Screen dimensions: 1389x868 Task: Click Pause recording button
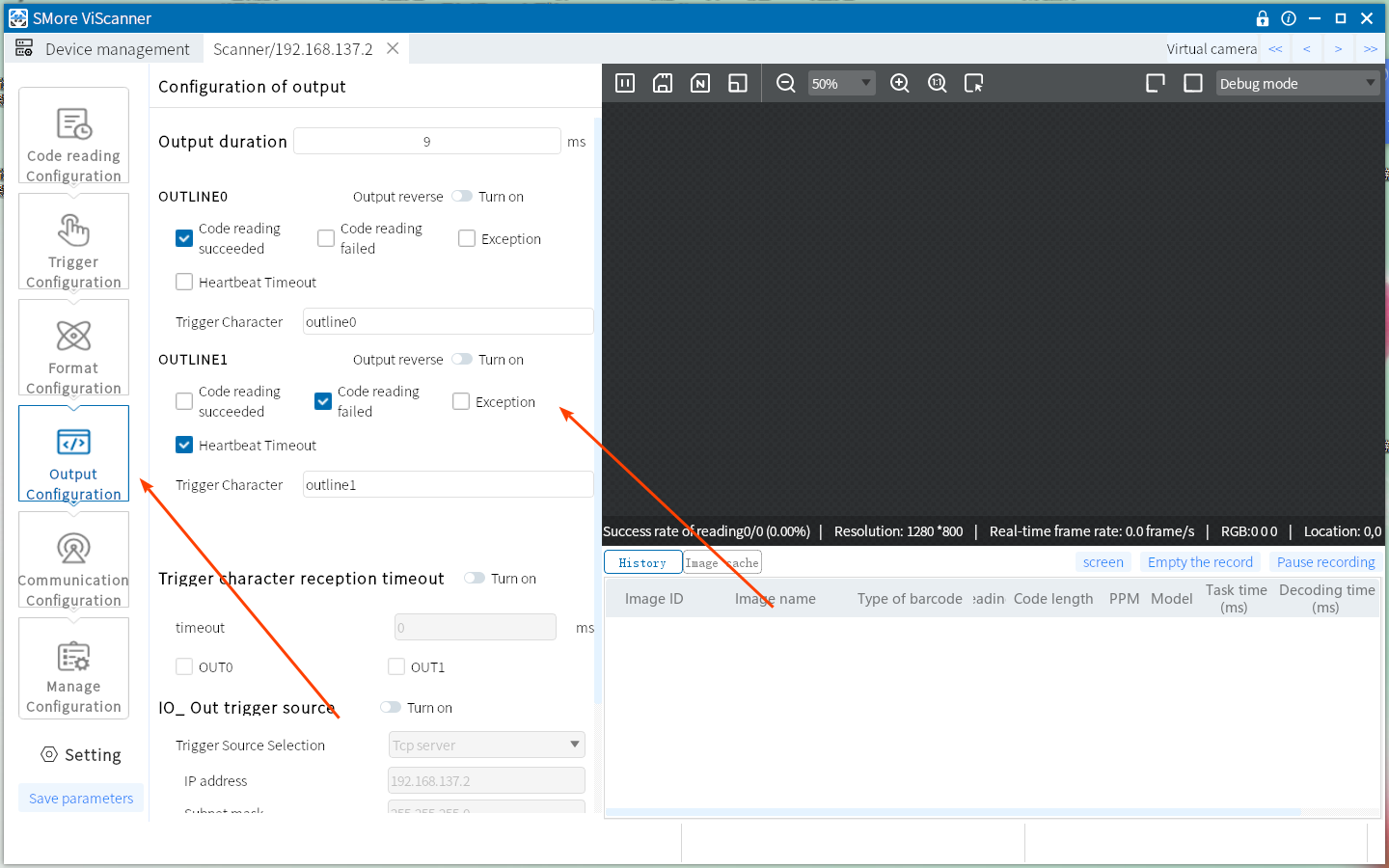coord(1325,561)
